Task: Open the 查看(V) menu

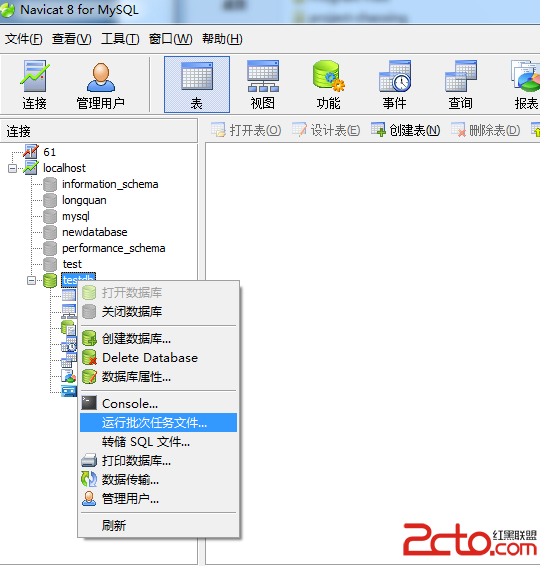Action: [71, 39]
